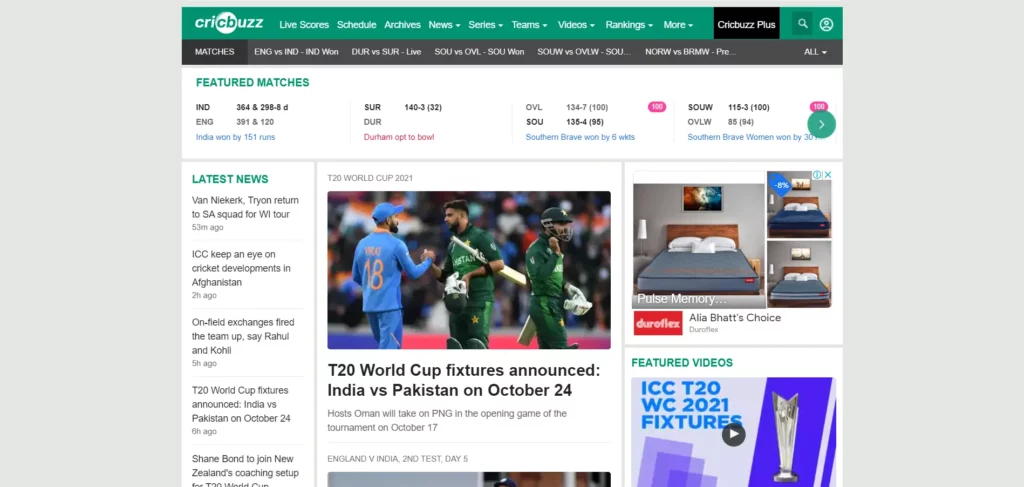Open the ALL matches dropdown

pos(815,52)
